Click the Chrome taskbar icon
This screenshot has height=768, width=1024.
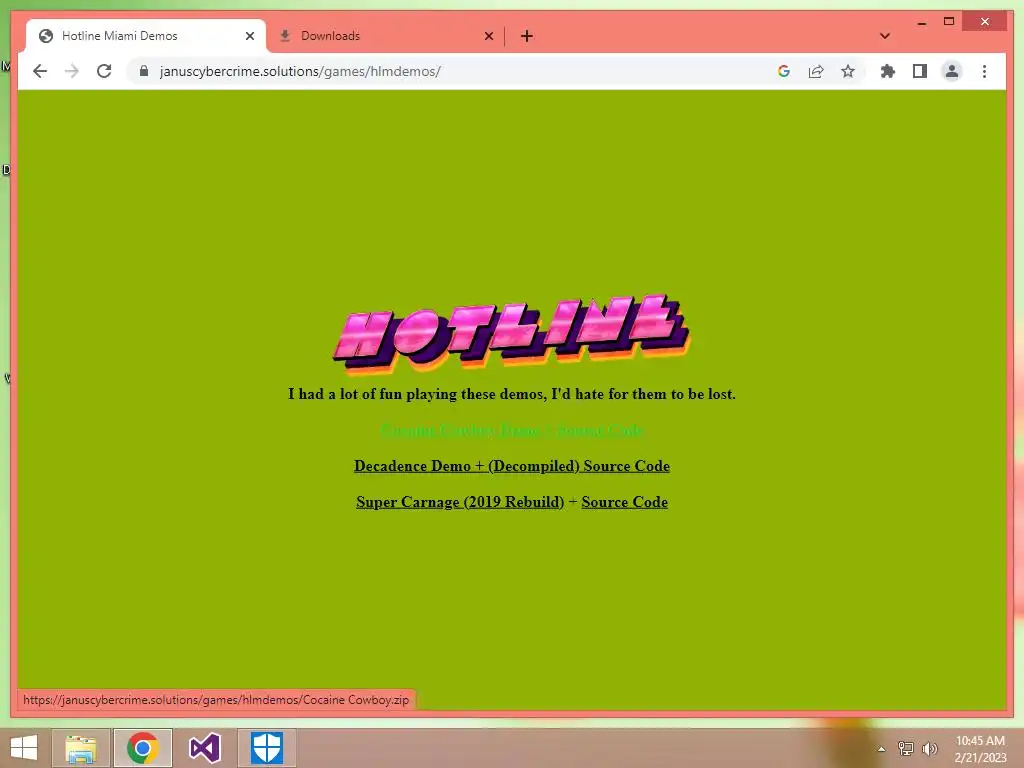tap(142, 748)
